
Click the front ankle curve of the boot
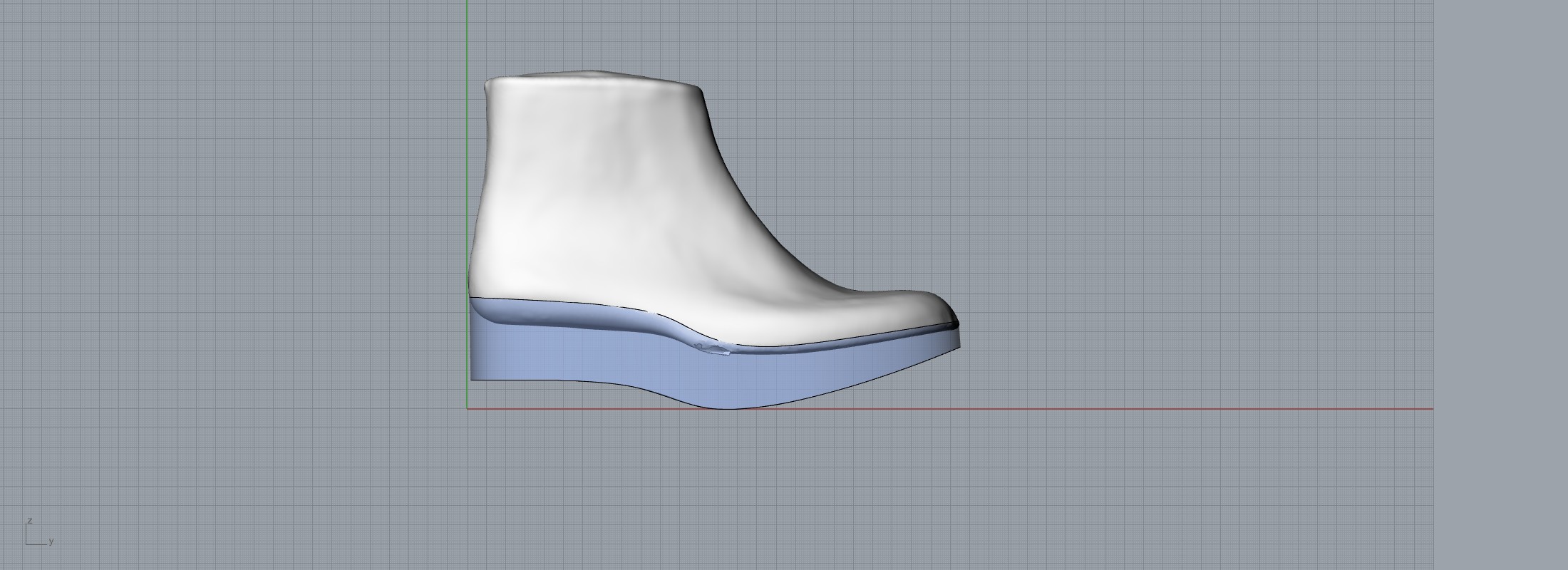(741, 199)
